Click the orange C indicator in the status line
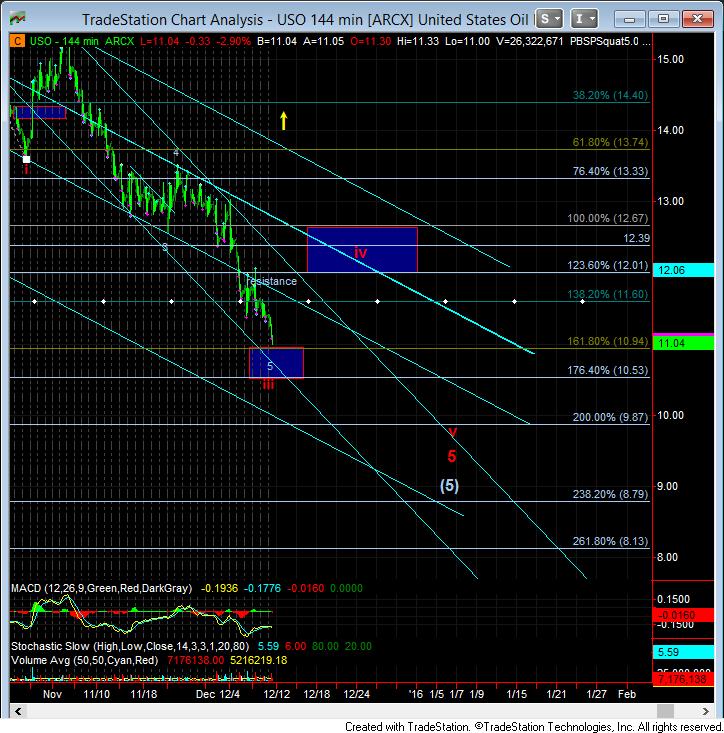724x733 pixels. pyautogui.click(x=17, y=41)
